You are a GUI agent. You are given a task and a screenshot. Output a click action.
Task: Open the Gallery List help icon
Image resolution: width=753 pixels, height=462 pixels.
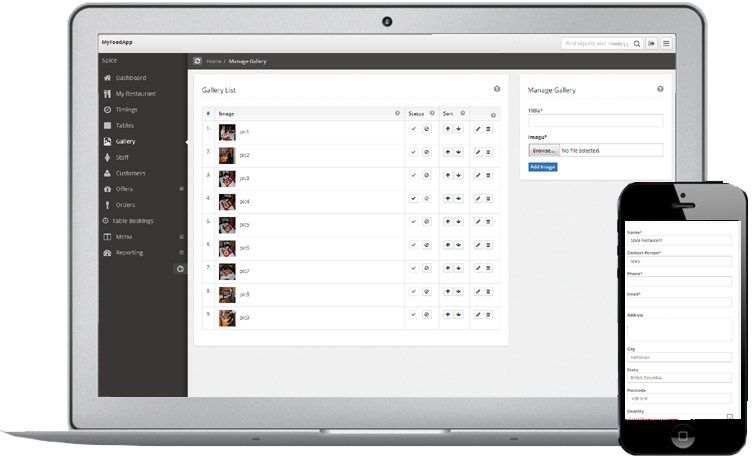[497, 89]
